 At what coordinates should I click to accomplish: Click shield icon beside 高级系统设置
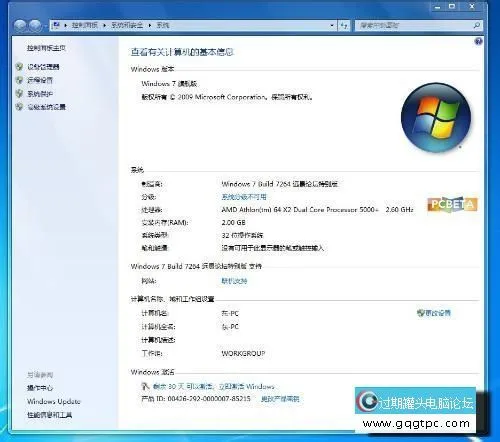click(19, 107)
